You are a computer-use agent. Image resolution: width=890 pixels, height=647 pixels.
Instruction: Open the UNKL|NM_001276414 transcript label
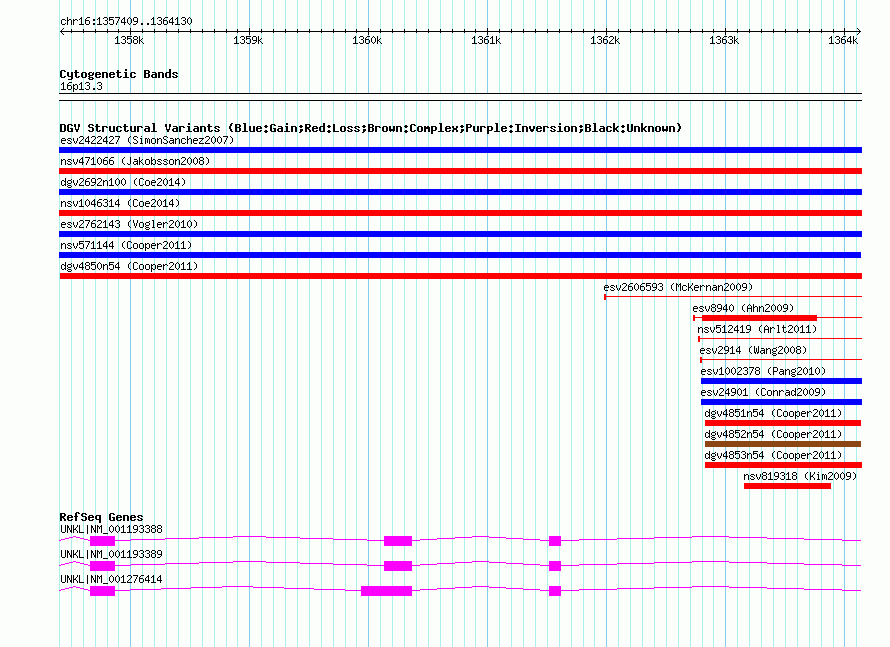(x=111, y=579)
